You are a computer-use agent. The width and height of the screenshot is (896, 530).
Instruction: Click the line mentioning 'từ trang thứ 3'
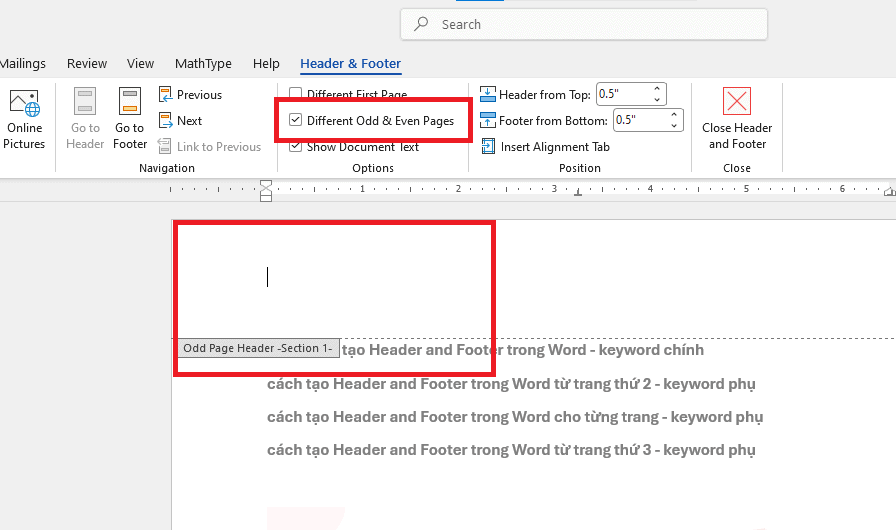click(511, 450)
